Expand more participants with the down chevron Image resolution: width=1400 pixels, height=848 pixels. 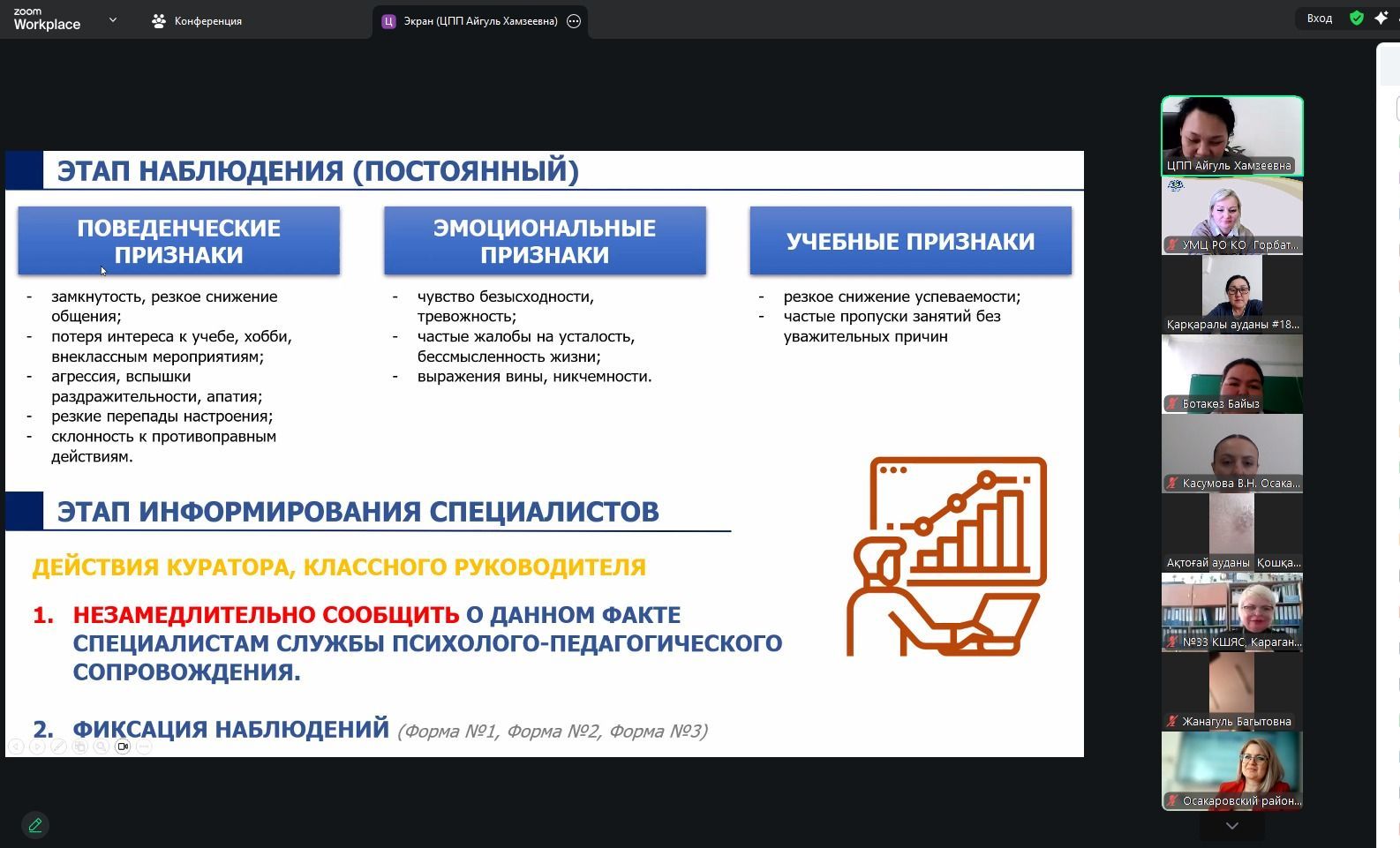click(x=1231, y=826)
